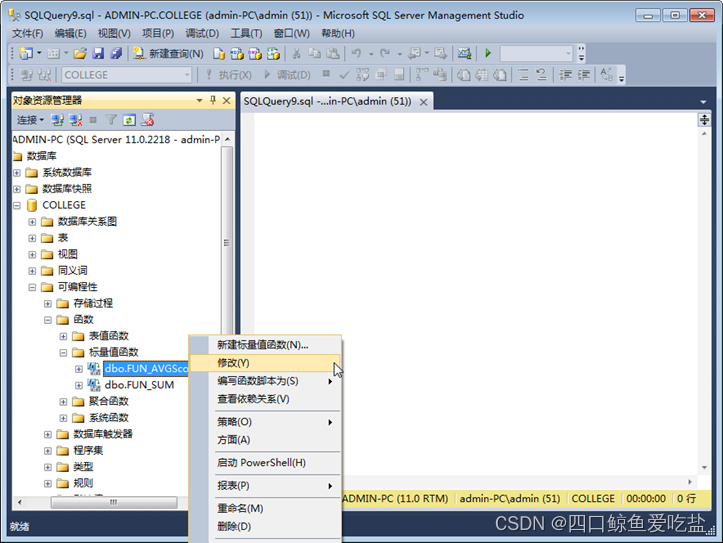
Task: Expand the 数据库快照 folder
Action: (17, 189)
